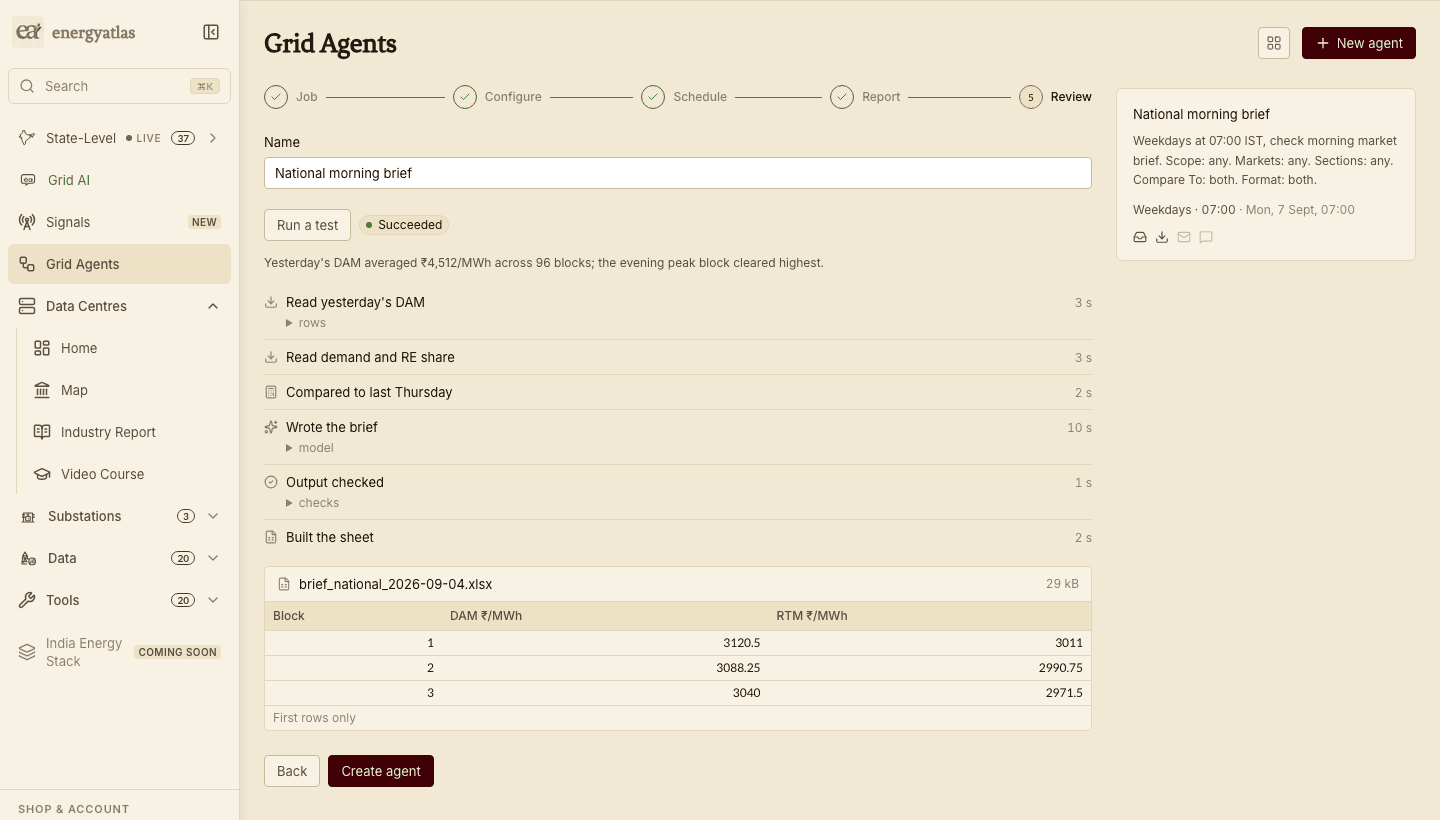This screenshot has width=1440, height=820.
Task: Click the DAM value 3088.25
Action: tap(738, 668)
